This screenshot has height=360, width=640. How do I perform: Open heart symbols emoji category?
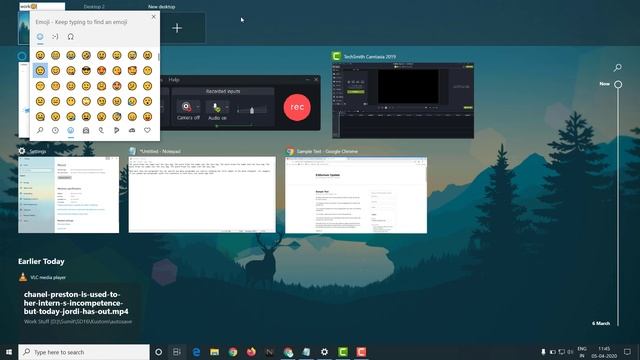click(147, 130)
